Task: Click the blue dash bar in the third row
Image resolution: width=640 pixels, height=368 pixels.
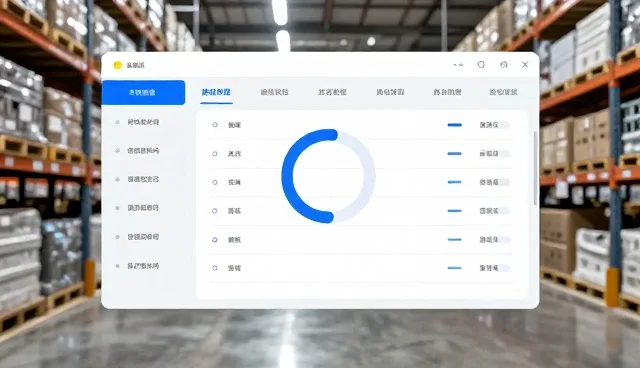Action: pos(455,182)
